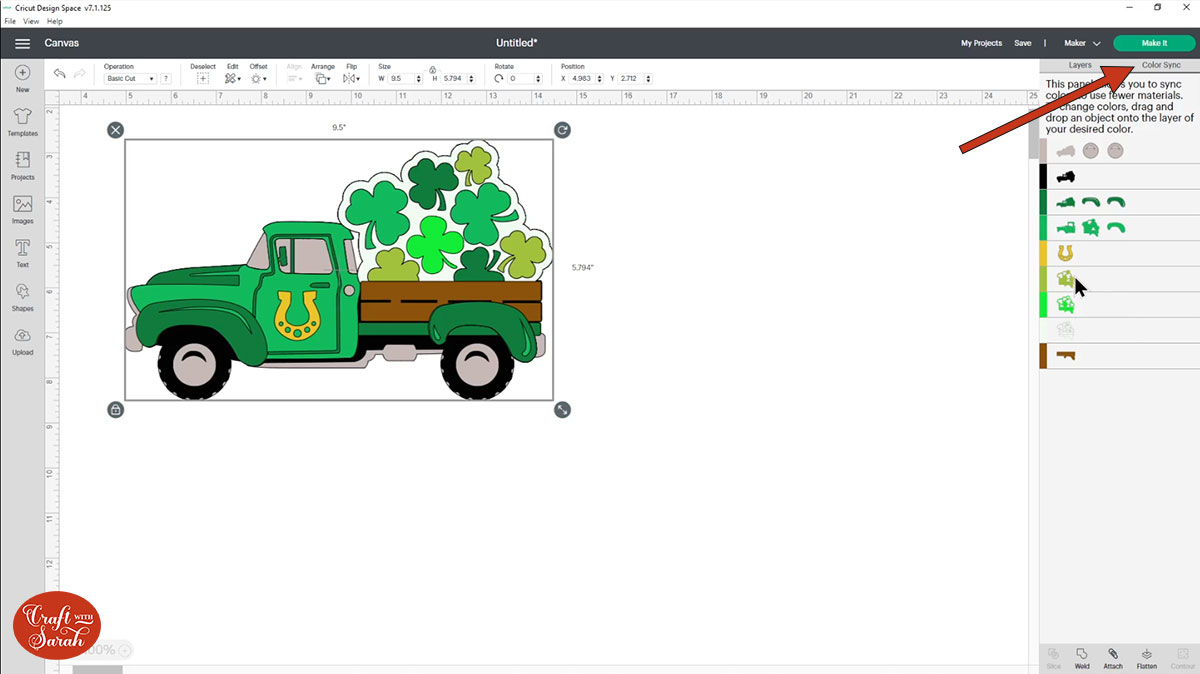This screenshot has width=1200, height=674.
Task: Click the Weld icon at the bottom
Action: tap(1081, 657)
